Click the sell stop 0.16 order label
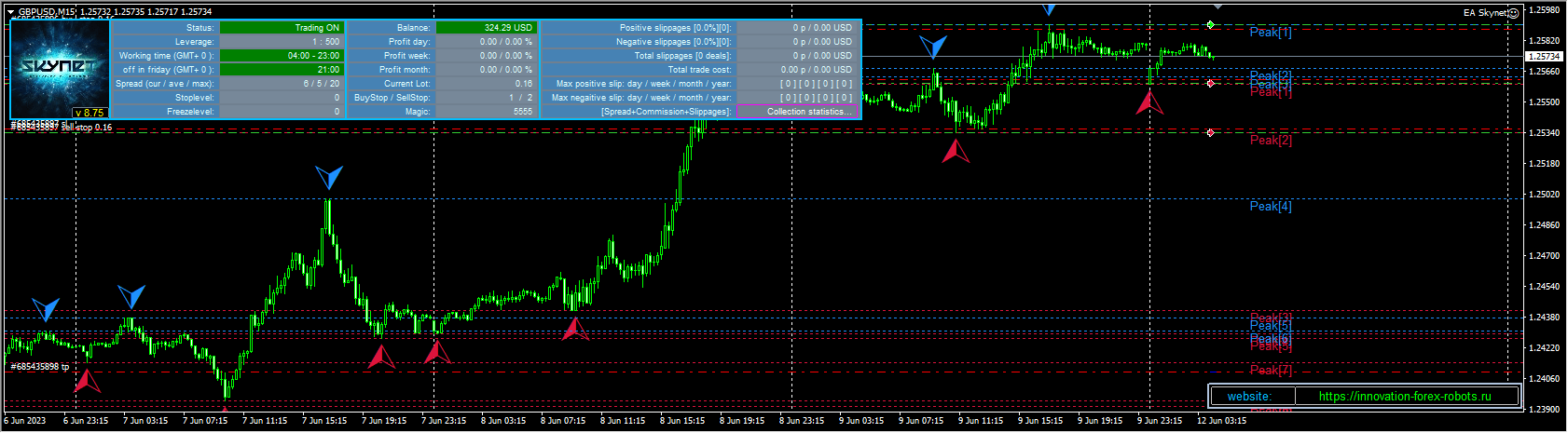This screenshot has height=433, width=1568. 87,128
